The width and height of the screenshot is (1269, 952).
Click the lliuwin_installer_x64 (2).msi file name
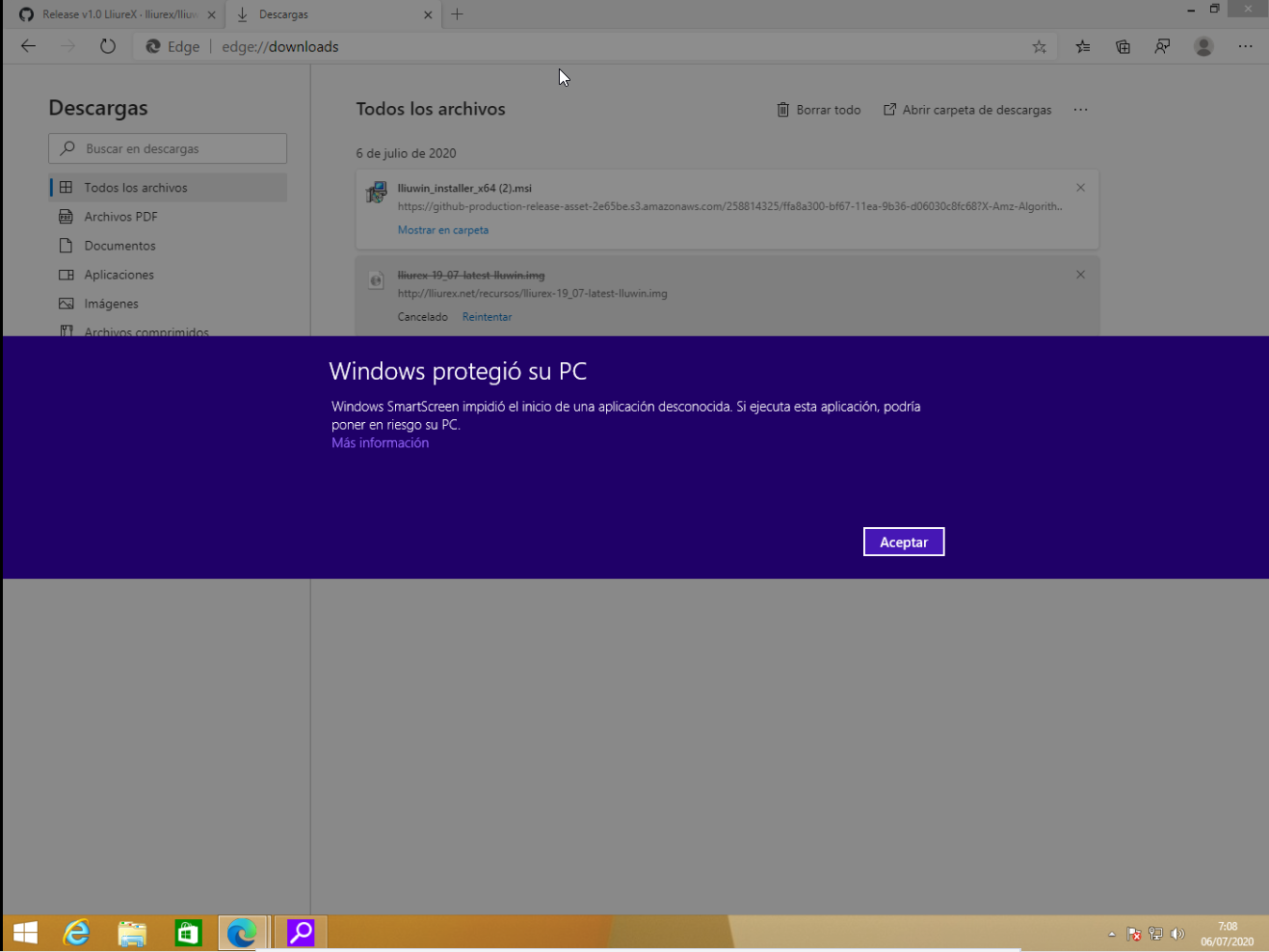tap(464, 188)
